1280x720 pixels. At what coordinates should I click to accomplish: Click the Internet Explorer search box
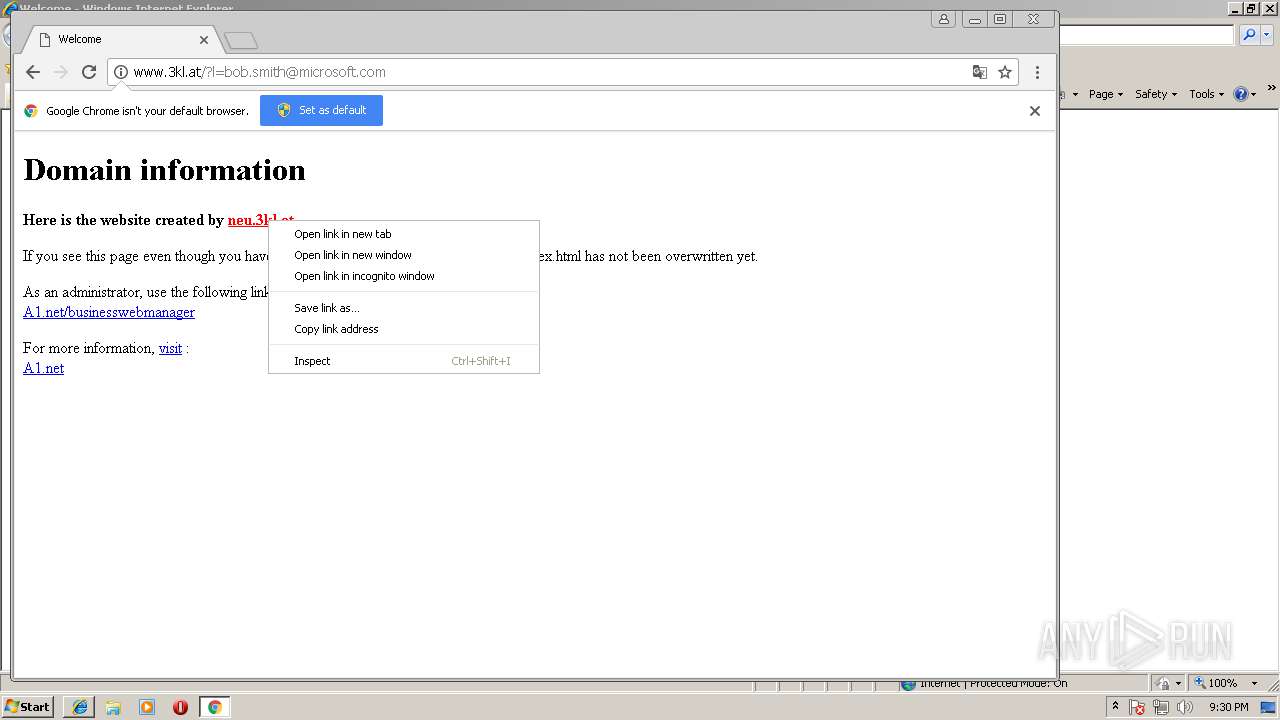pos(1146,35)
